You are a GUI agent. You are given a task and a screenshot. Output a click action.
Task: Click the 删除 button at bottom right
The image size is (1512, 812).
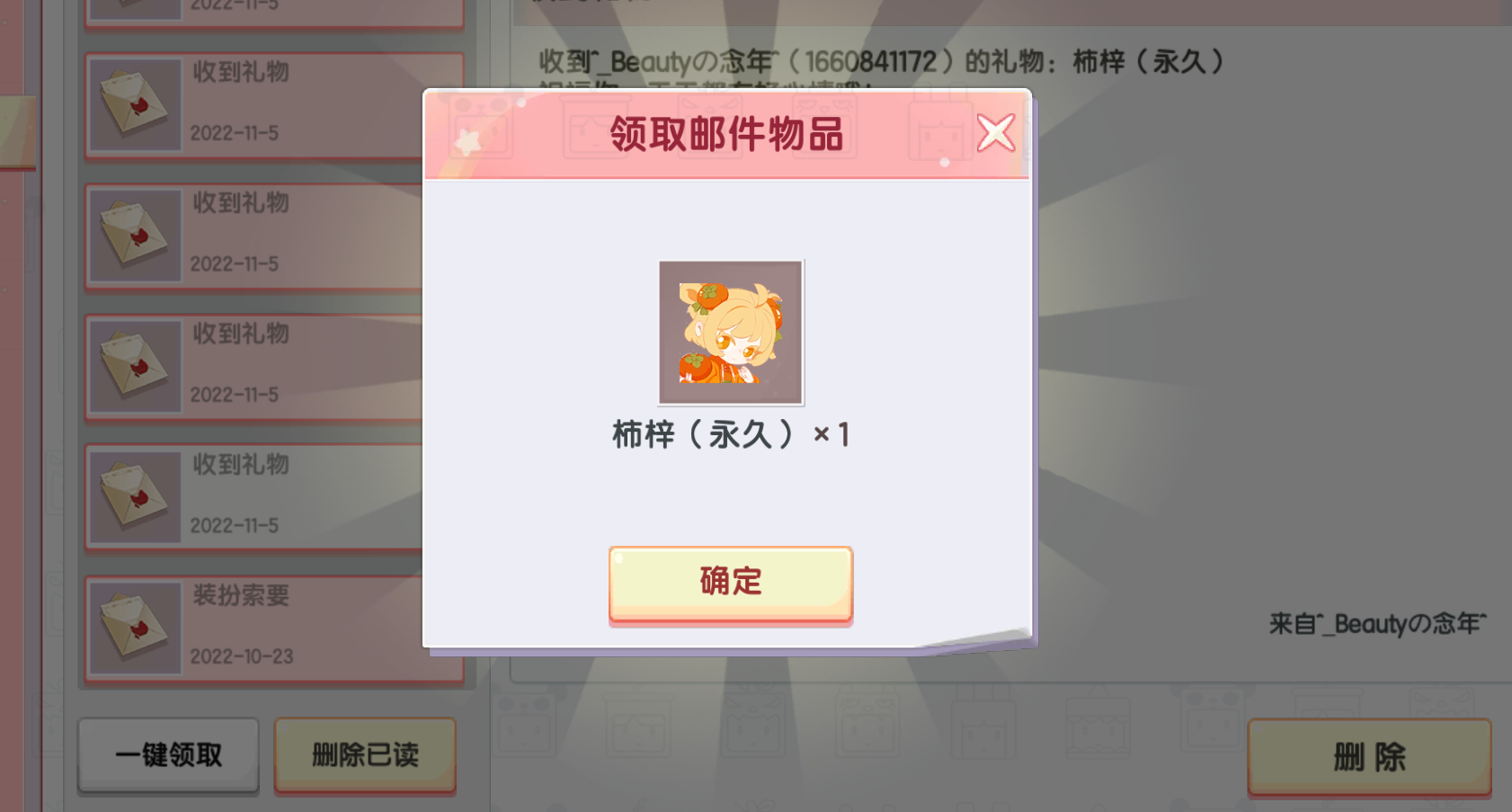1369,756
